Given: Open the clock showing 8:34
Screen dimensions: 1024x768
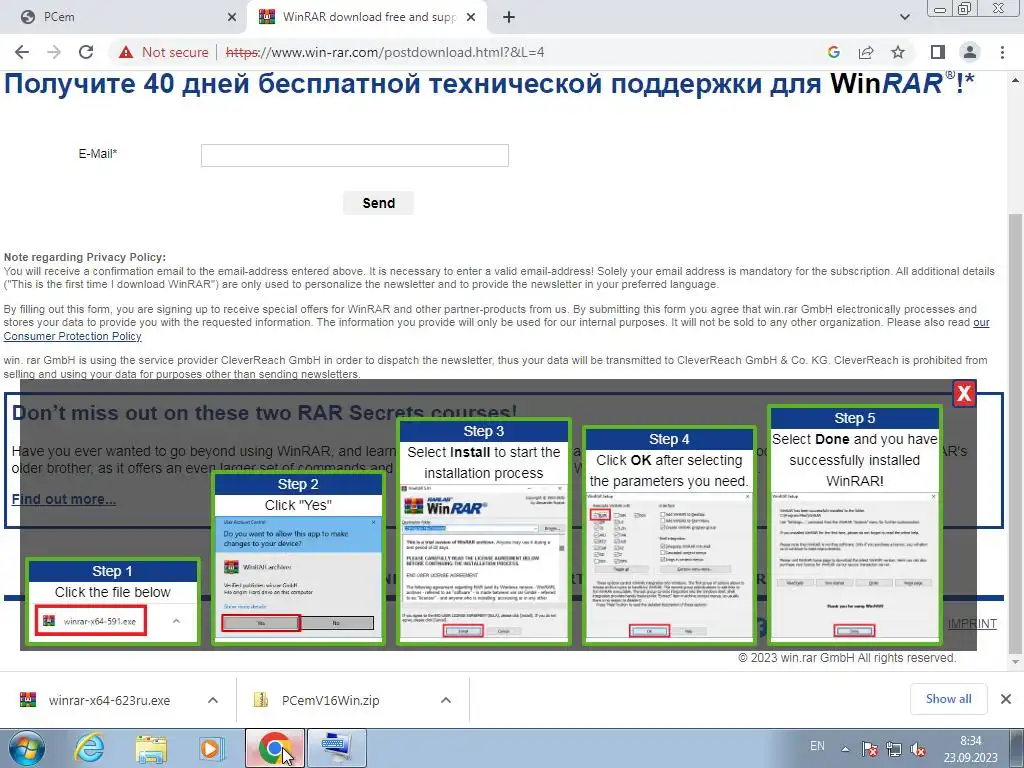Looking at the screenshot, I should (x=970, y=749).
